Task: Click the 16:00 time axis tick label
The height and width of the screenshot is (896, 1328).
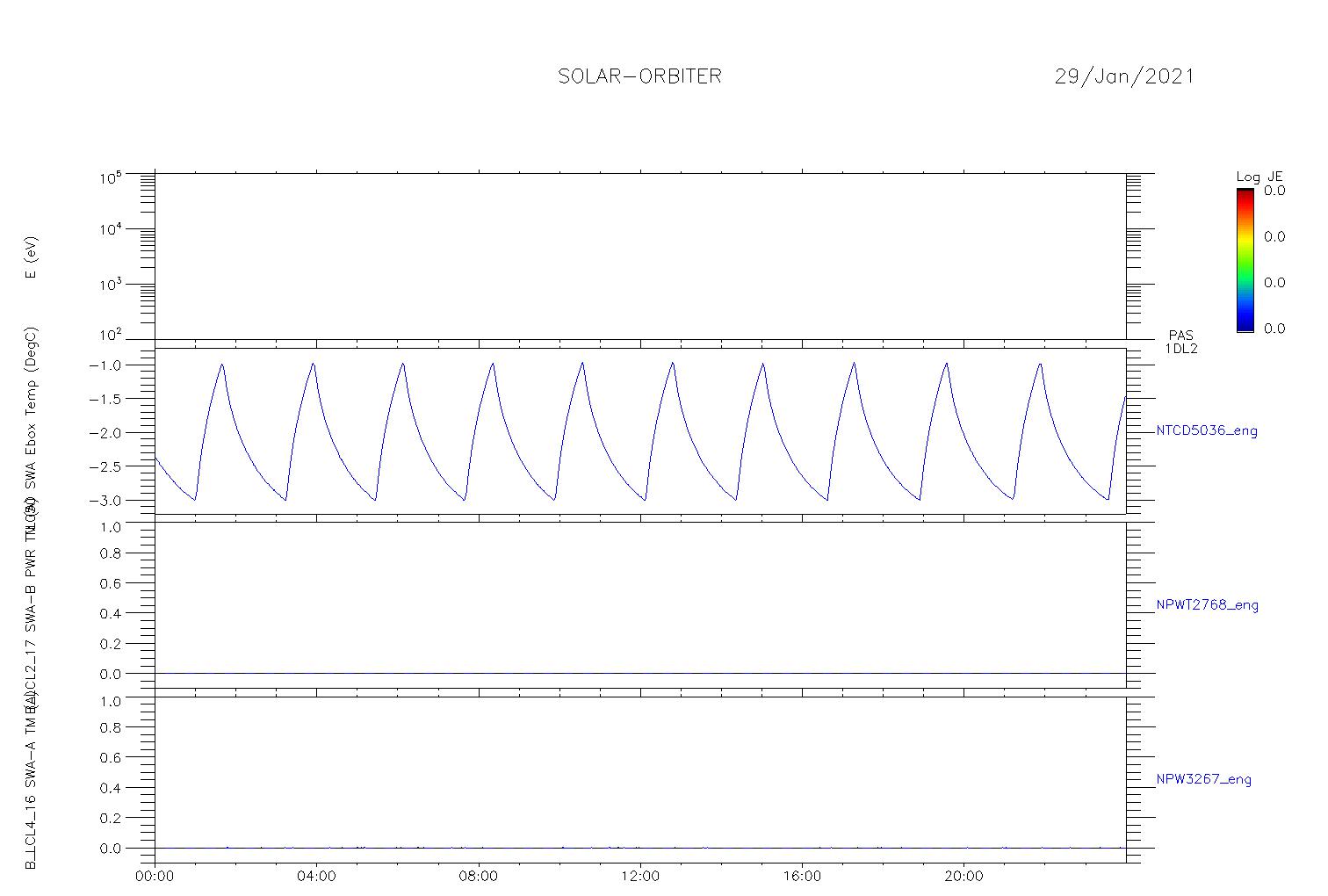Action: click(x=802, y=877)
